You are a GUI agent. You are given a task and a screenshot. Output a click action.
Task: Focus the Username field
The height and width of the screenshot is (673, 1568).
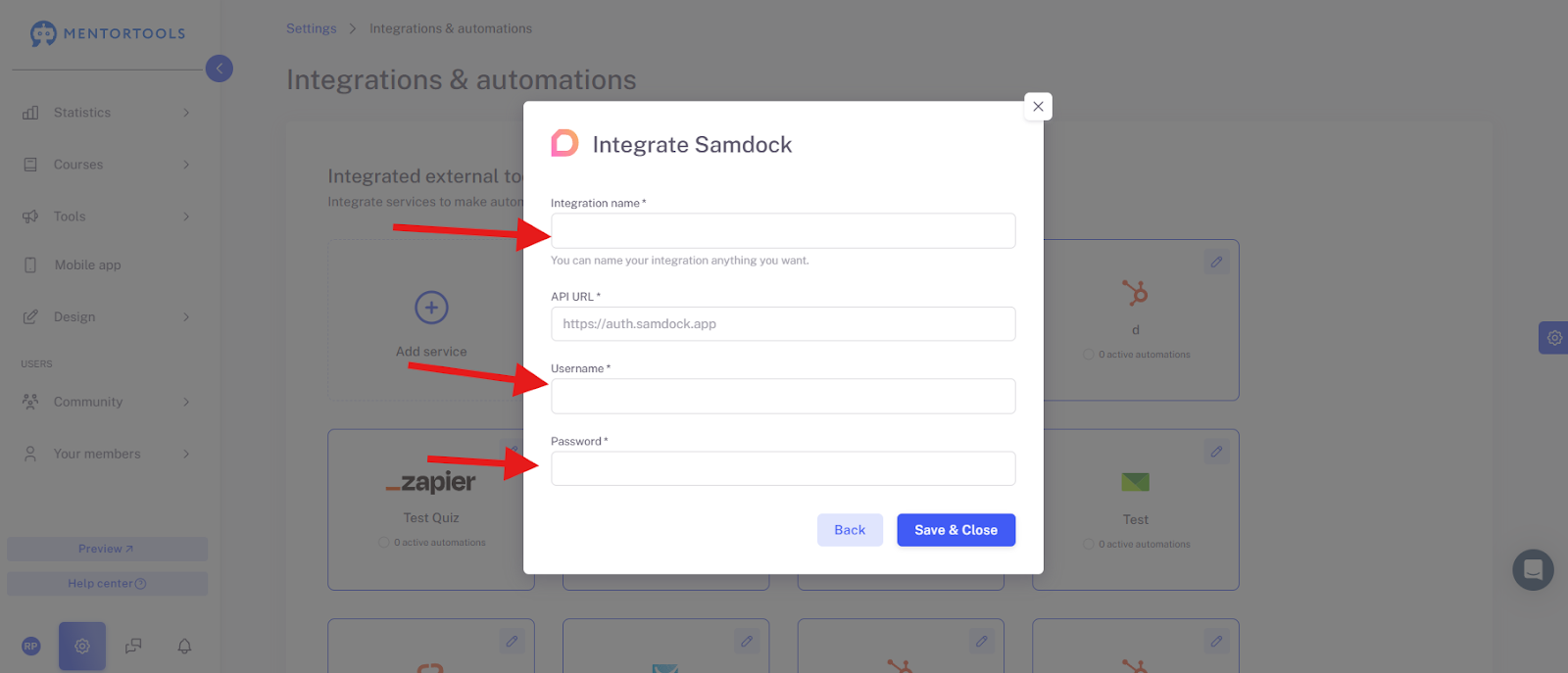(783, 397)
